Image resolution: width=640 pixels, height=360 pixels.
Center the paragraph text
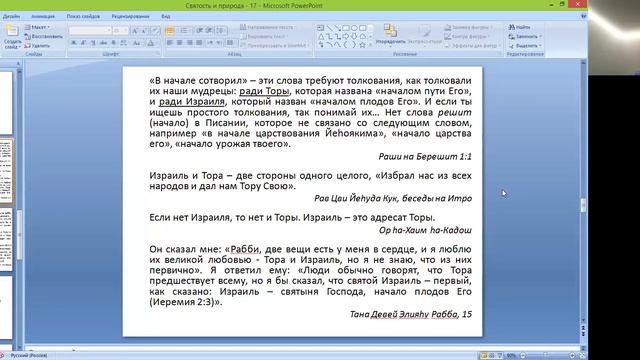pos(180,43)
